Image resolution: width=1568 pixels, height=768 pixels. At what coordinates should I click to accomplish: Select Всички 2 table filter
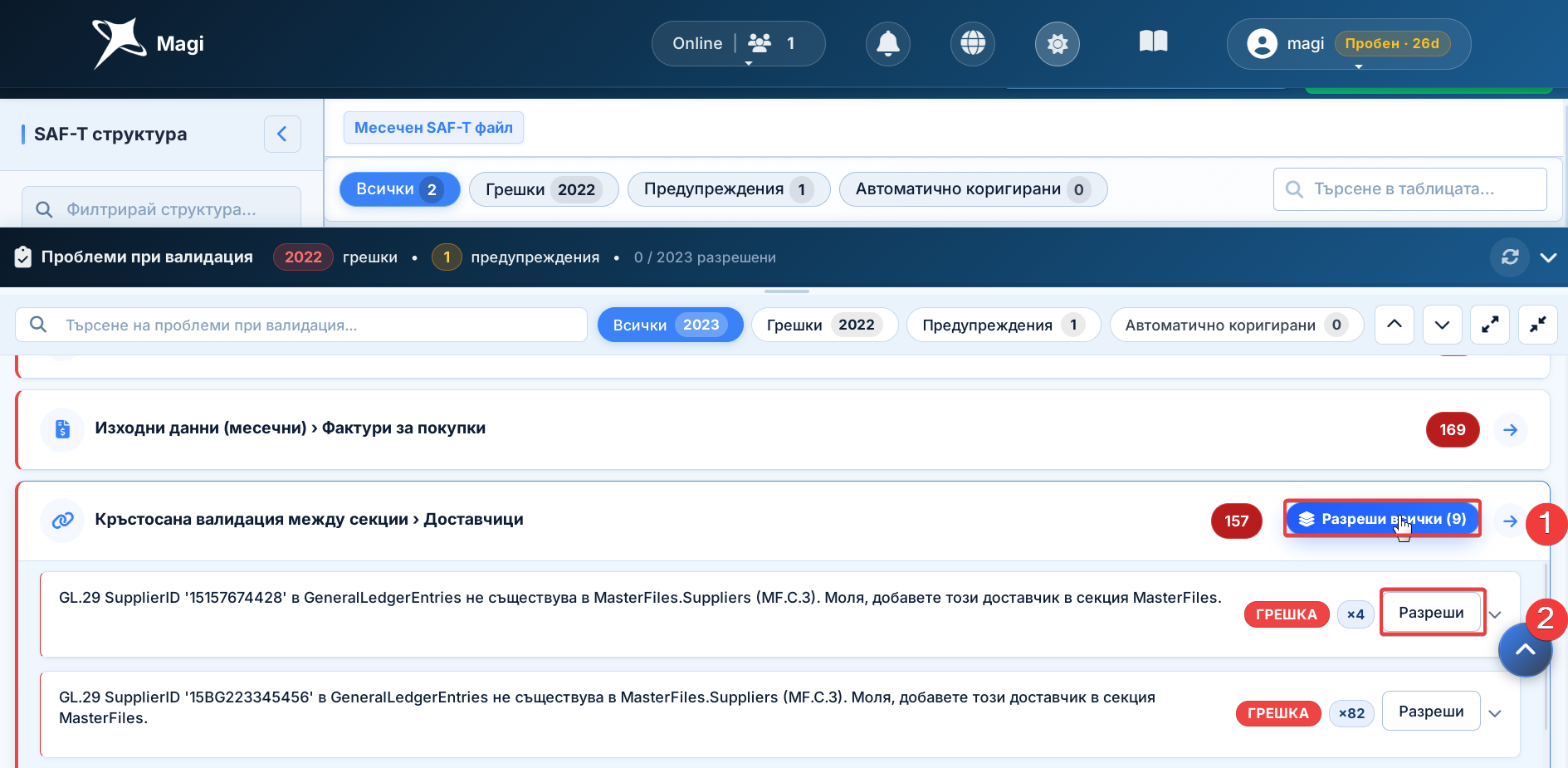click(x=400, y=189)
